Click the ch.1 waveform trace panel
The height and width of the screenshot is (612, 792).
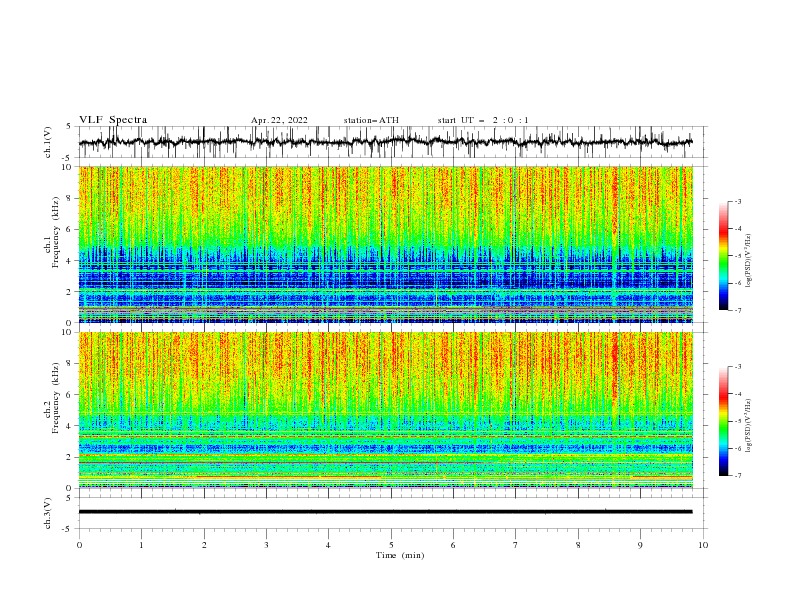click(393, 142)
